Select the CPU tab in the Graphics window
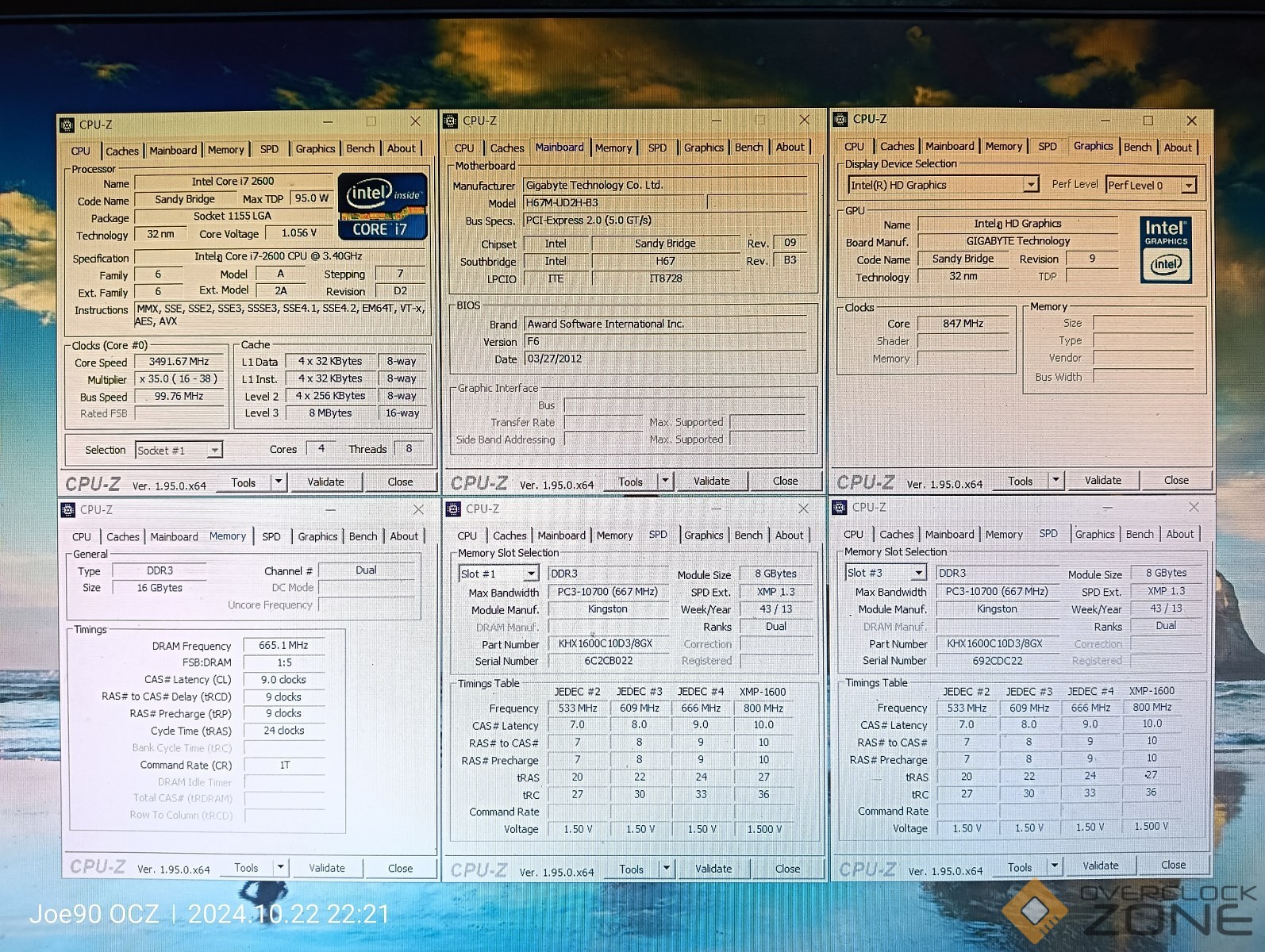 (854, 147)
